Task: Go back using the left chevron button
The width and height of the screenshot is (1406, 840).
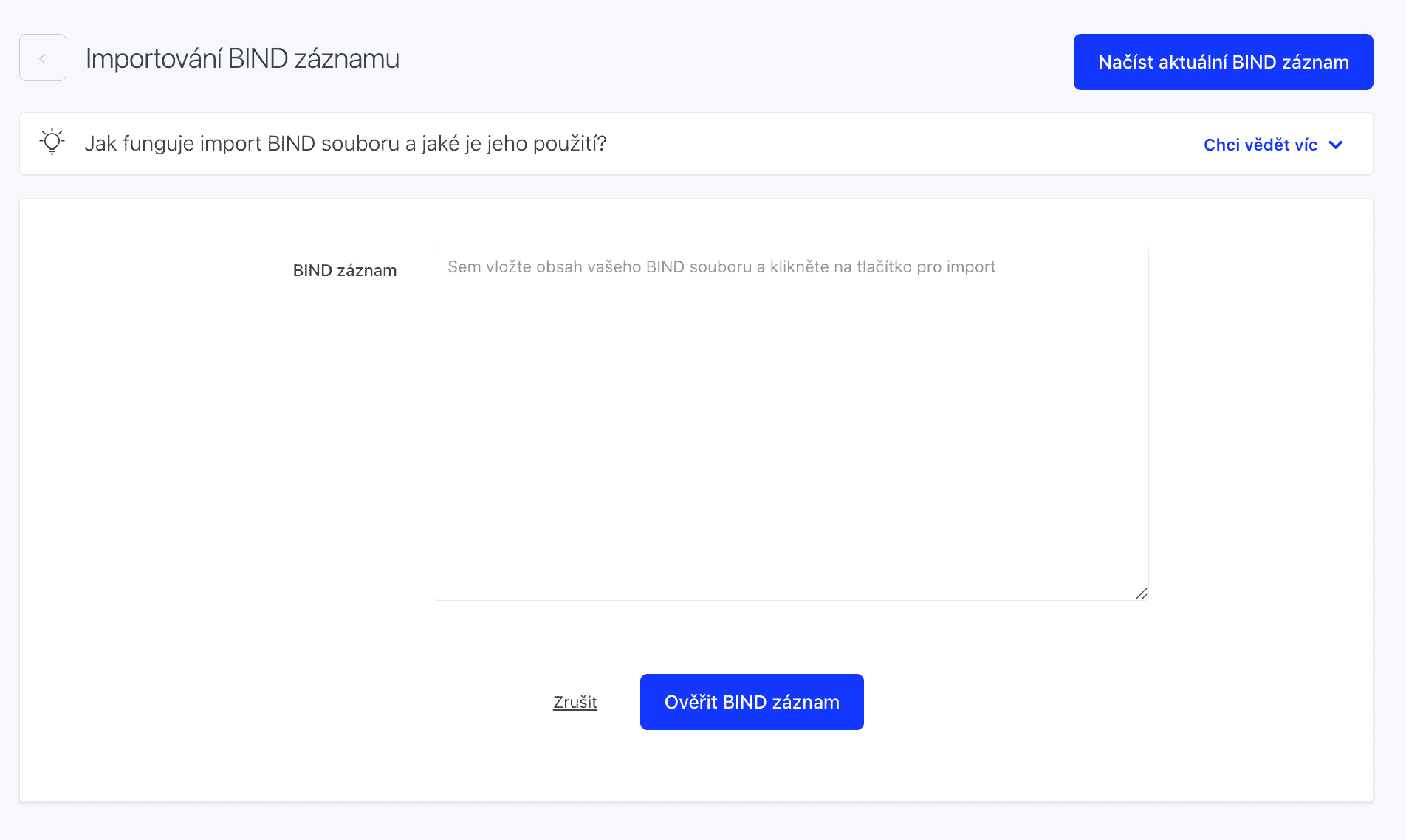Action: tap(43, 58)
